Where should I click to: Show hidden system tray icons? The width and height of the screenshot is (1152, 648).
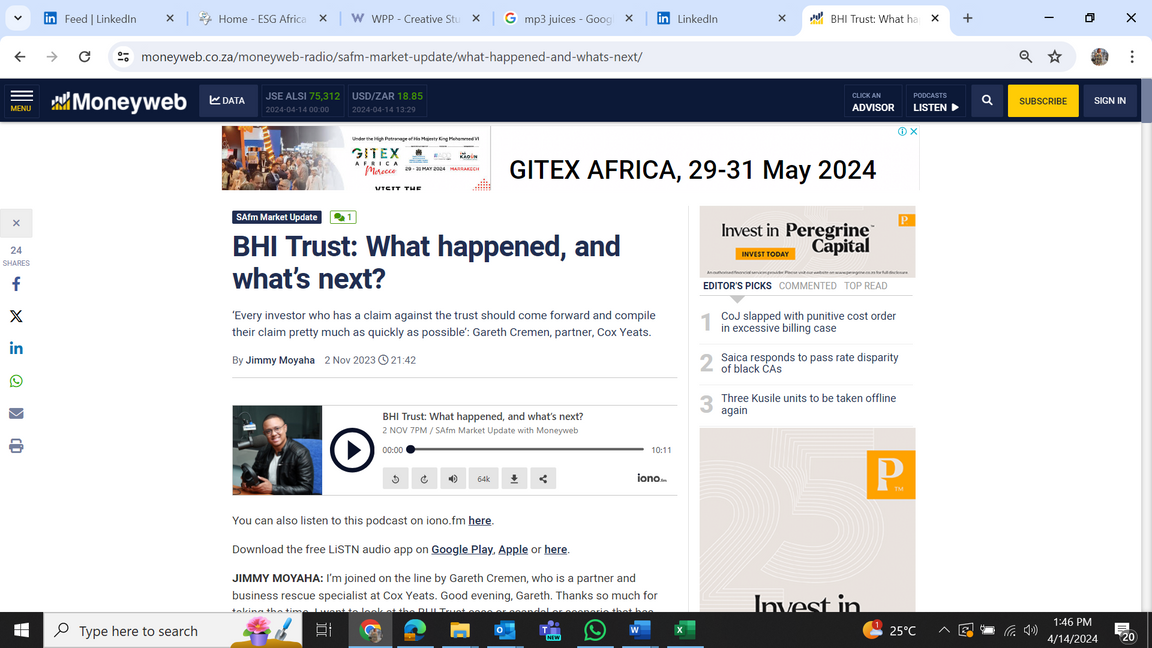pyautogui.click(x=944, y=630)
